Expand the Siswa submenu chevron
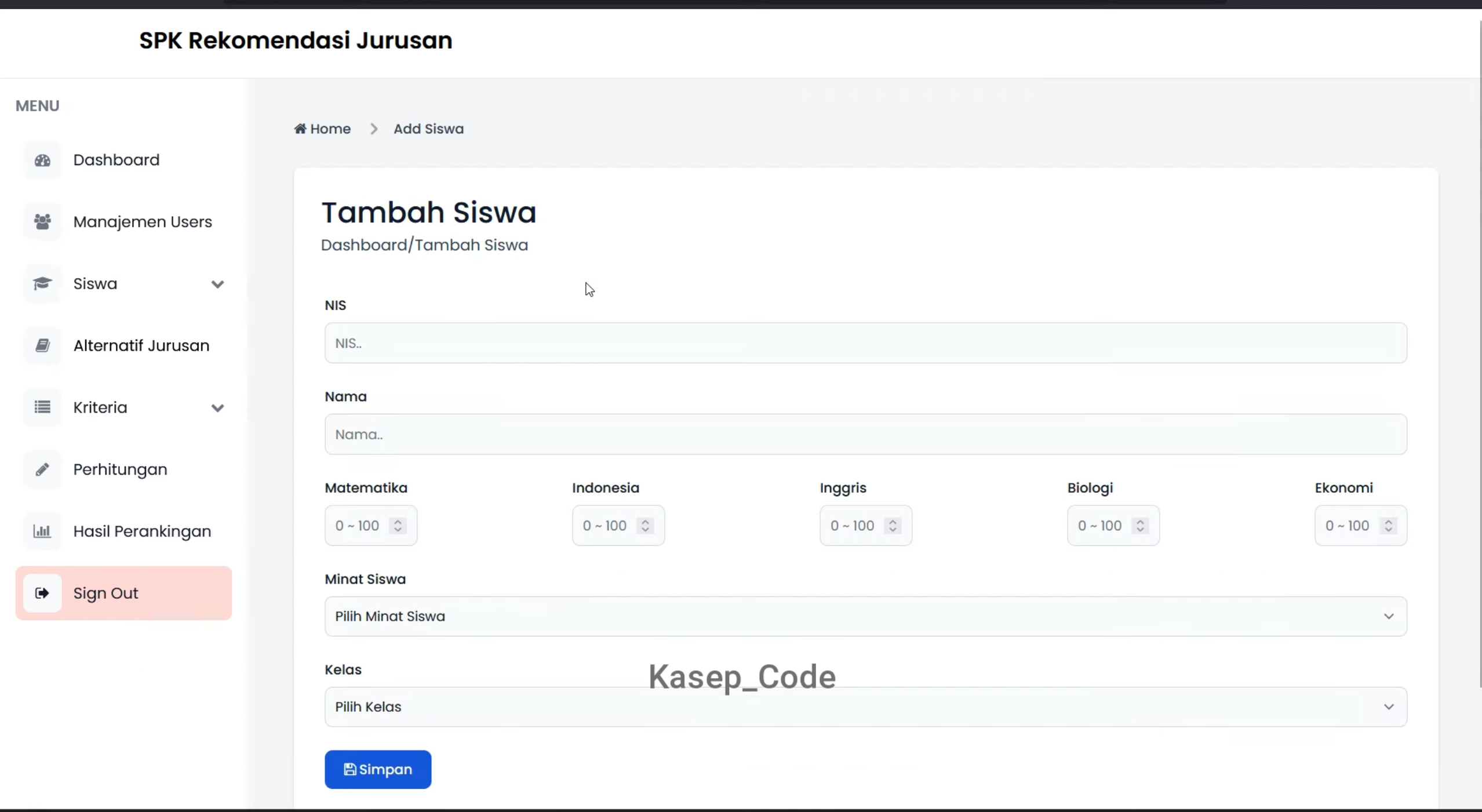This screenshot has width=1482, height=812. pos(218,285)
